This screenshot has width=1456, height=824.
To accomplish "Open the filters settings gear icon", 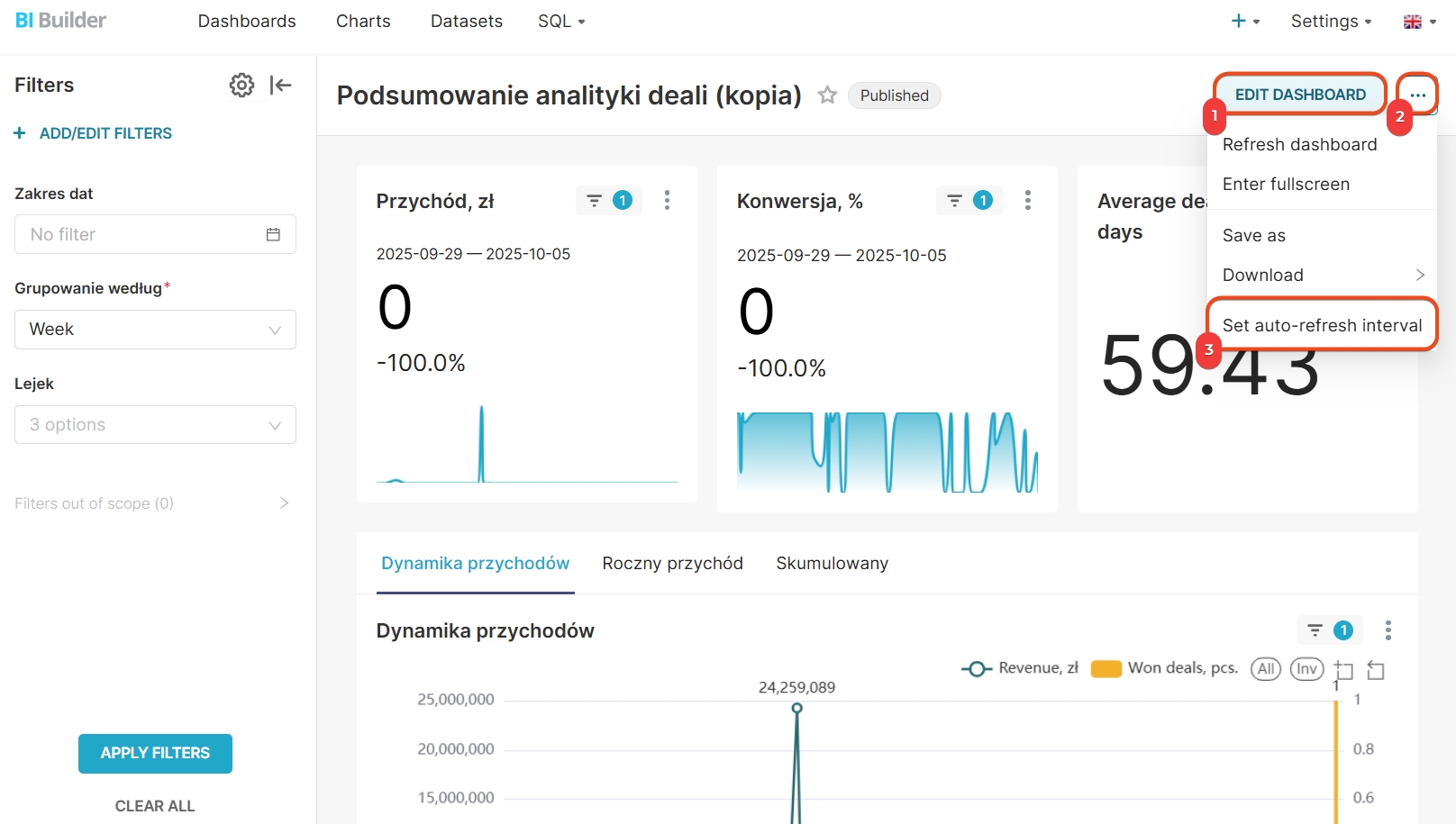I will pyautogui.click(x=241, y=86).
